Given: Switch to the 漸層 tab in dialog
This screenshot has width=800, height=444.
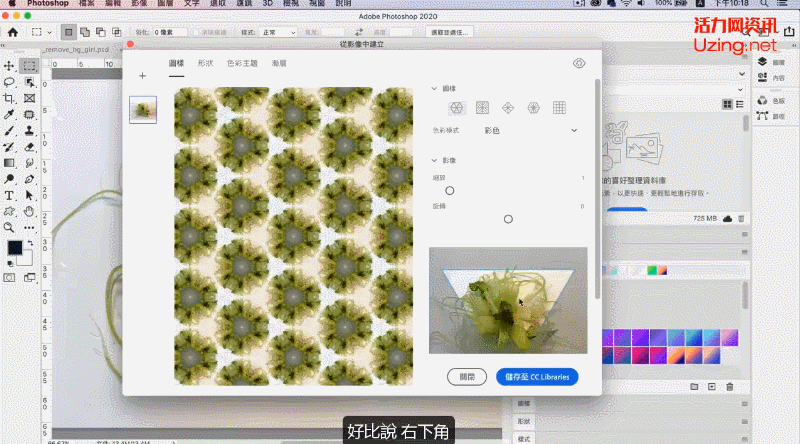Looking at the screenshot, I should coord(279,63).
